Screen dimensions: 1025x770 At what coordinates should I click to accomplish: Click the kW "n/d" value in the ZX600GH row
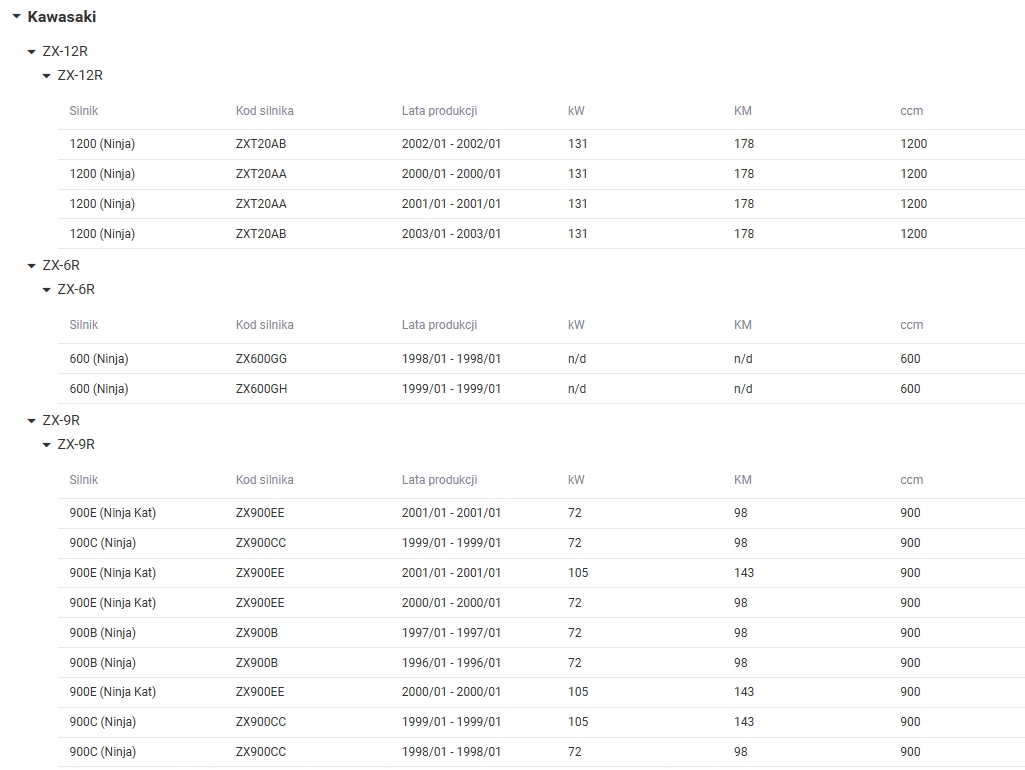577,389
